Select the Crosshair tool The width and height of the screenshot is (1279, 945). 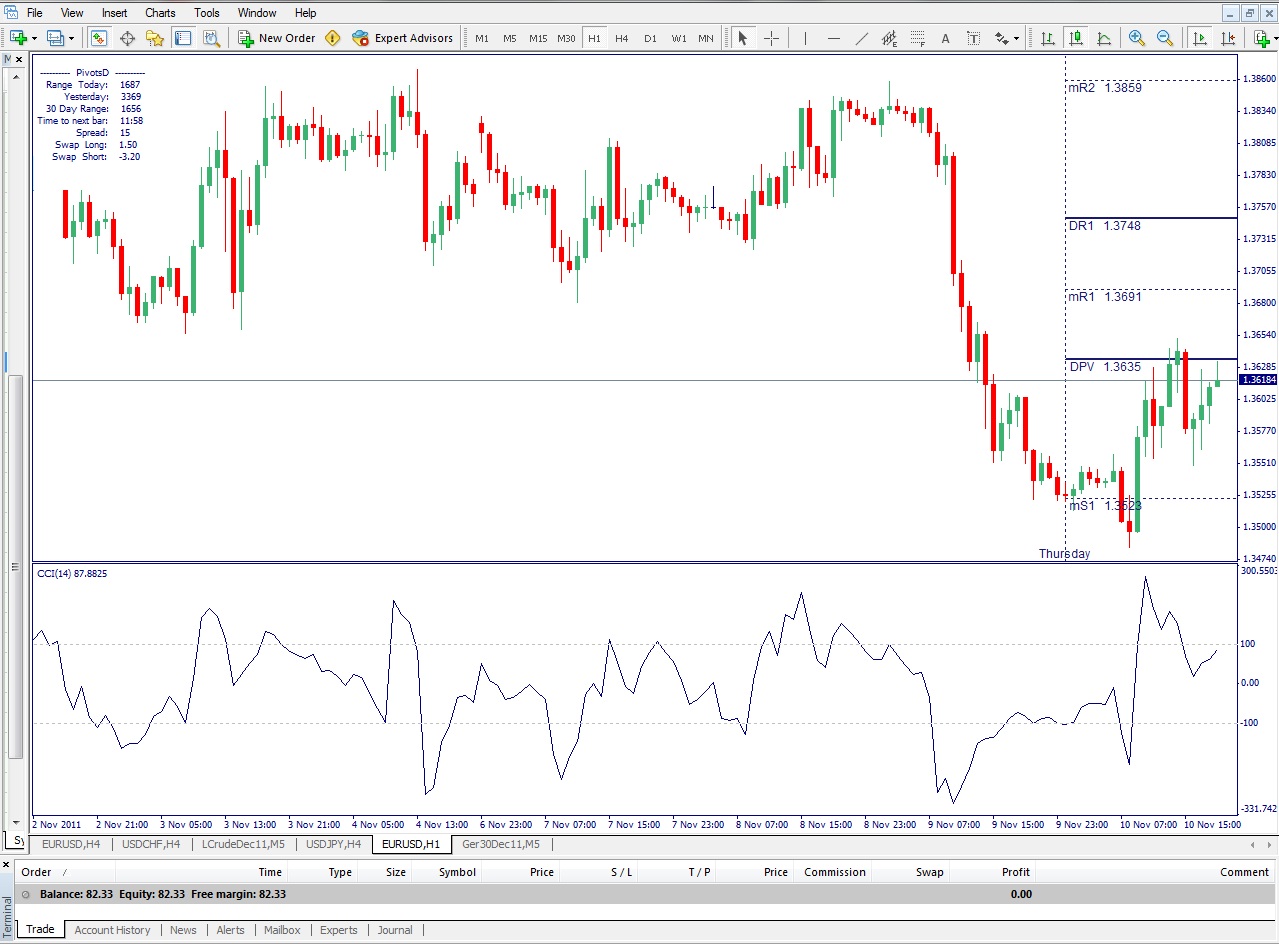pos(771,38)
